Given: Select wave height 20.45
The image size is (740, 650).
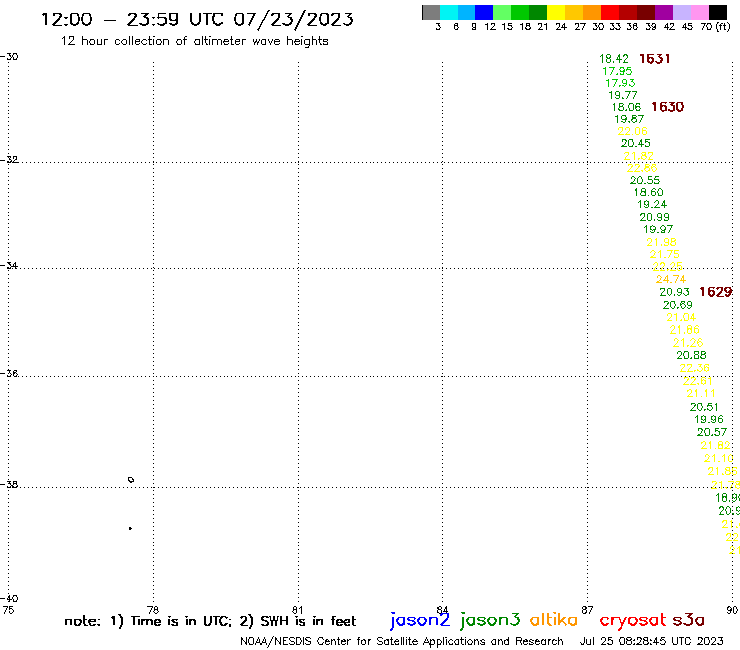Looking at the screenshot, I should (635, 143).
